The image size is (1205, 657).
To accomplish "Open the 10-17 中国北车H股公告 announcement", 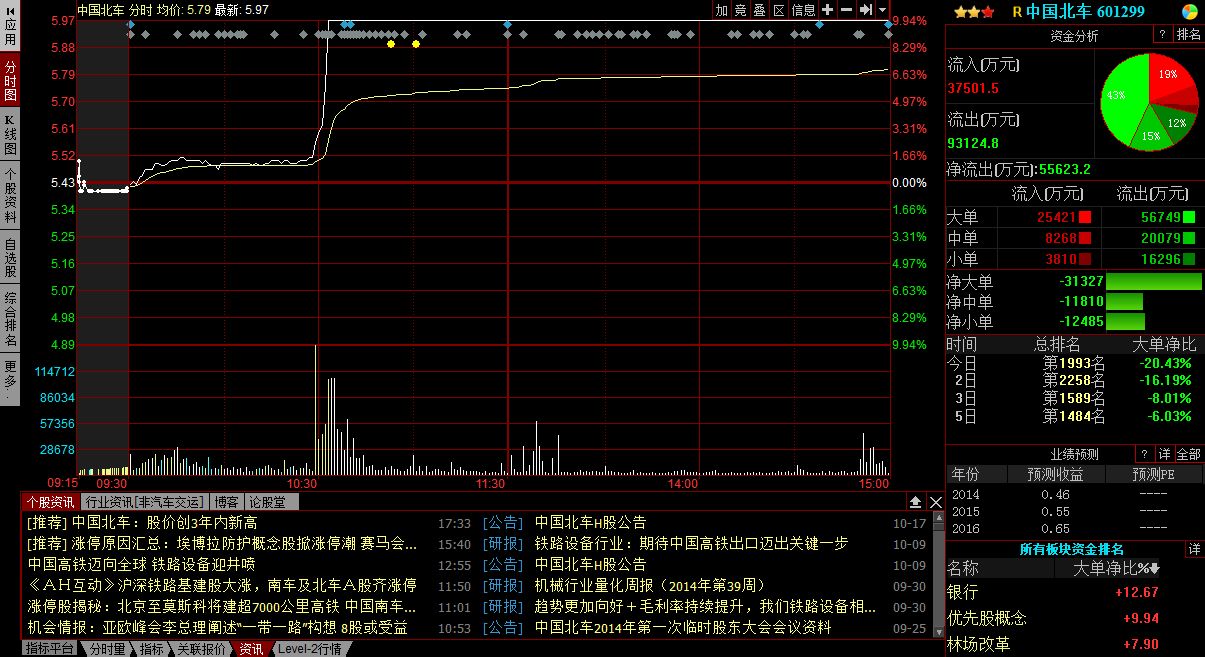I will [590, 522].
